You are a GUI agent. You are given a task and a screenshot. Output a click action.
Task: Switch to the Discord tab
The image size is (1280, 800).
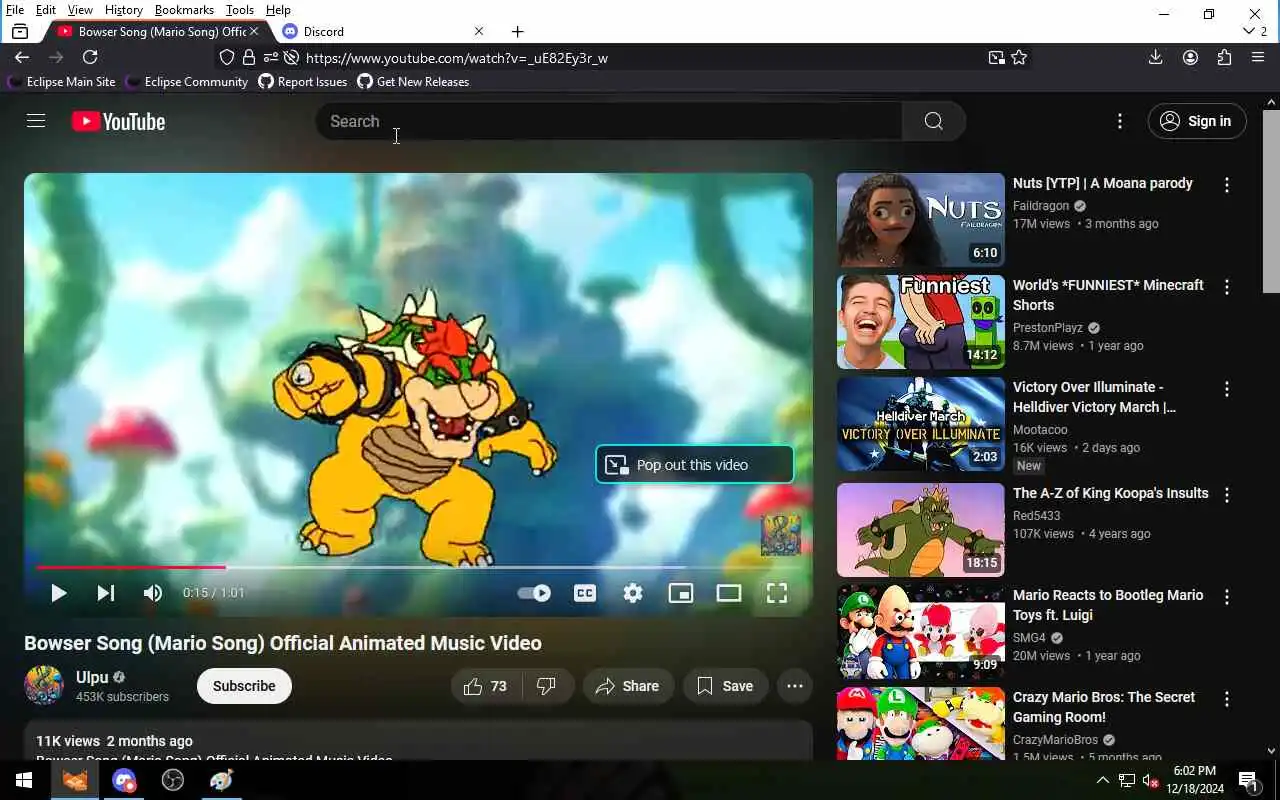[x=380, y=32]
